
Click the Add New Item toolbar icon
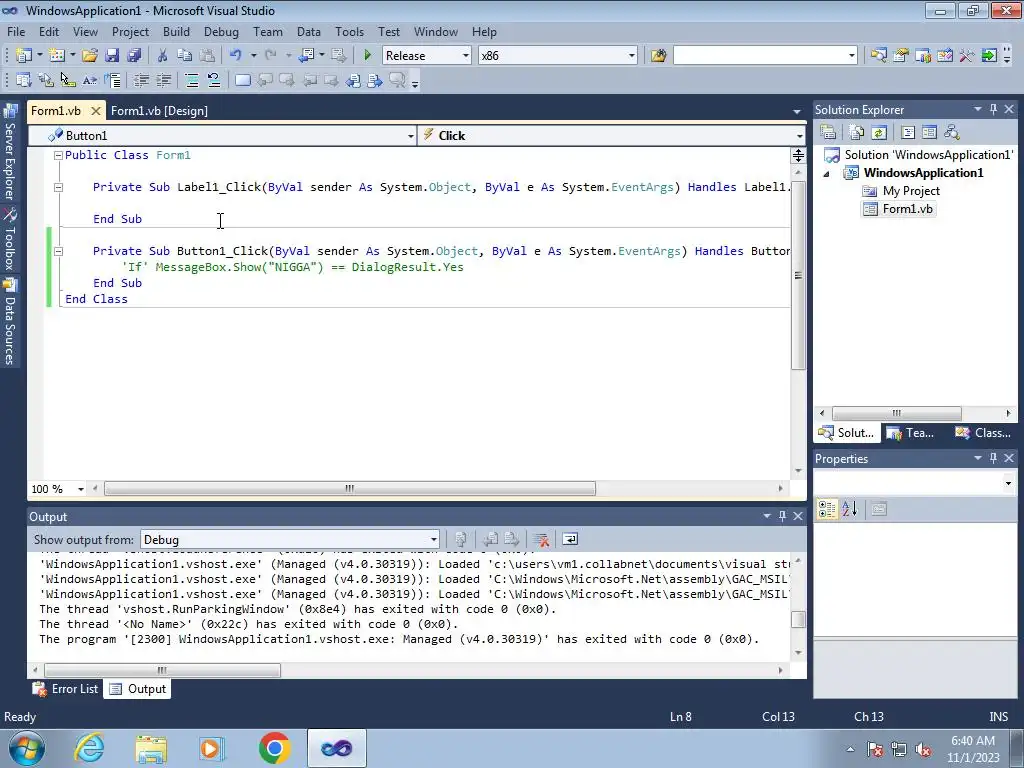click(57, 56)
